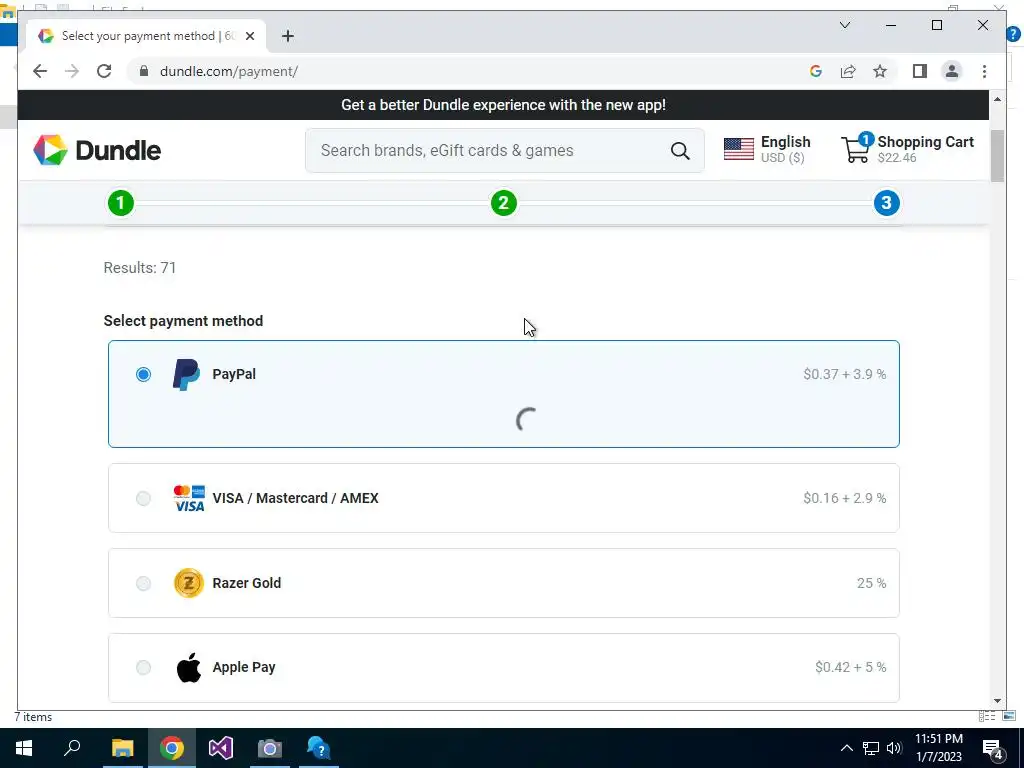The width and height of the screenshot is (1024, 768).
Task: Click the Apple Pay logo icon
Action: click(x=189, y=667)
